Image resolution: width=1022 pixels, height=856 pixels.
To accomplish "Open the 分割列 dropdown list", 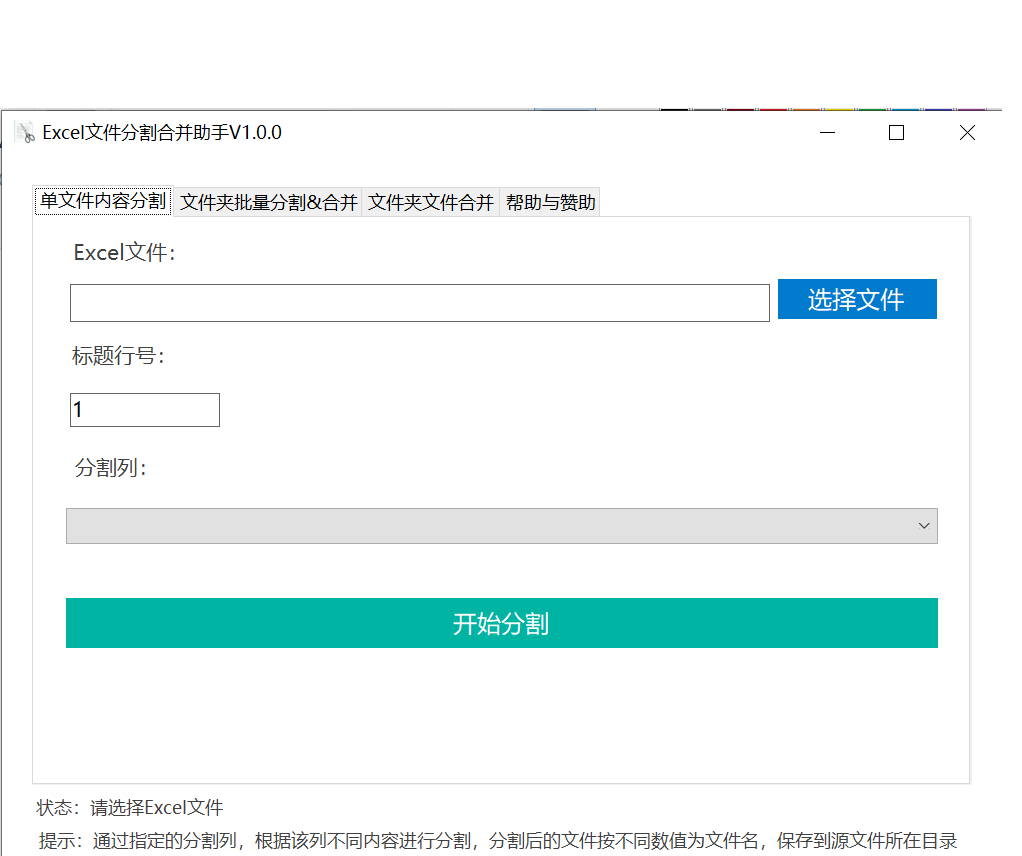I will click(x=500, y=525).
